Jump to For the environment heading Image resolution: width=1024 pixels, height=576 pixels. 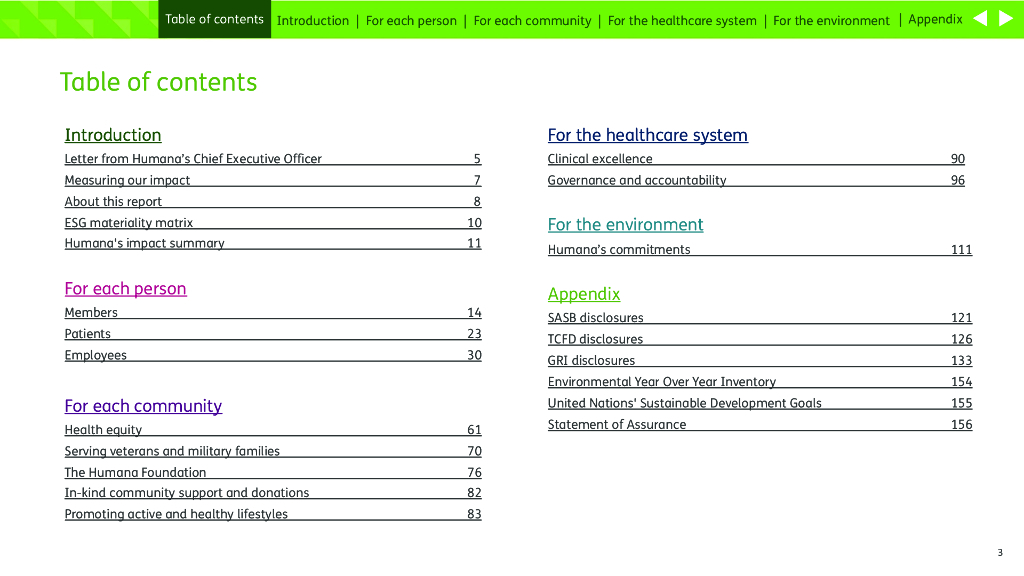click(625, 225)
